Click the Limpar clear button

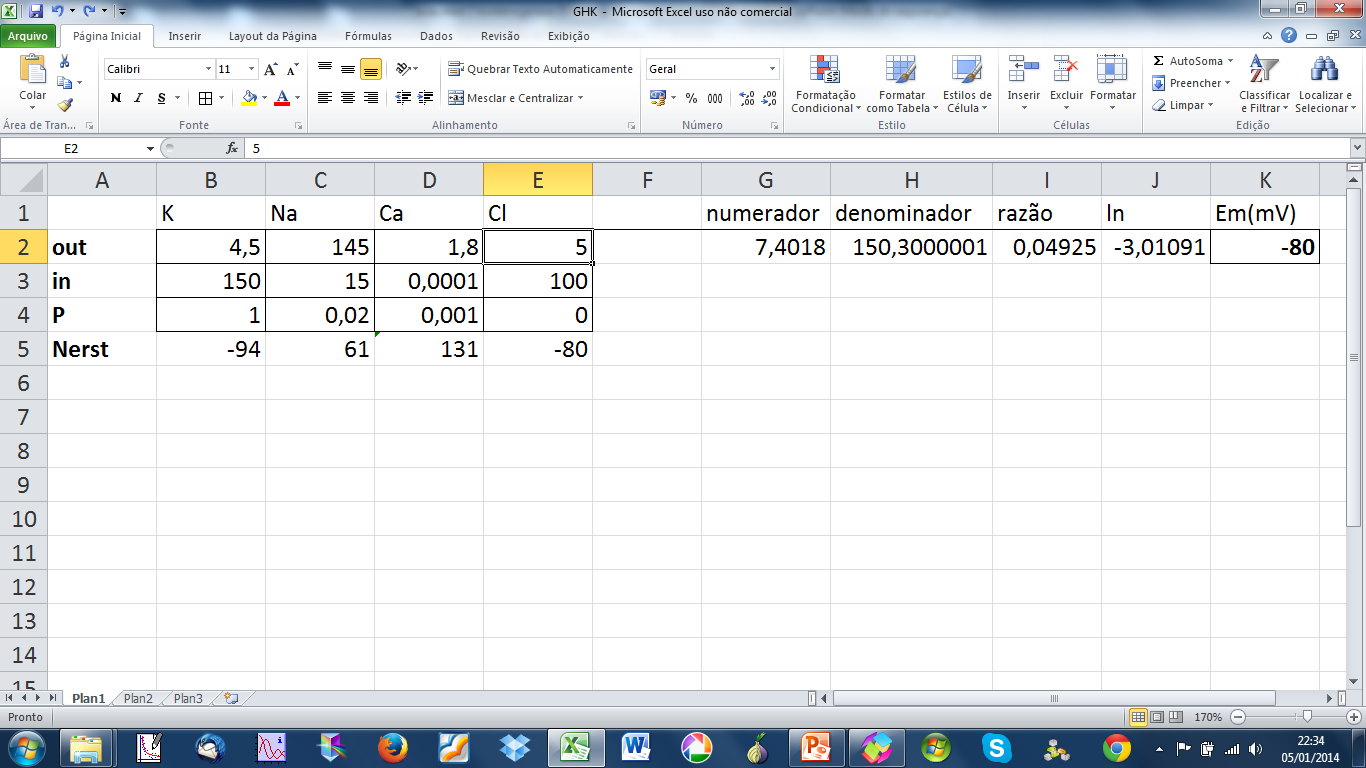click(1185, 105)
